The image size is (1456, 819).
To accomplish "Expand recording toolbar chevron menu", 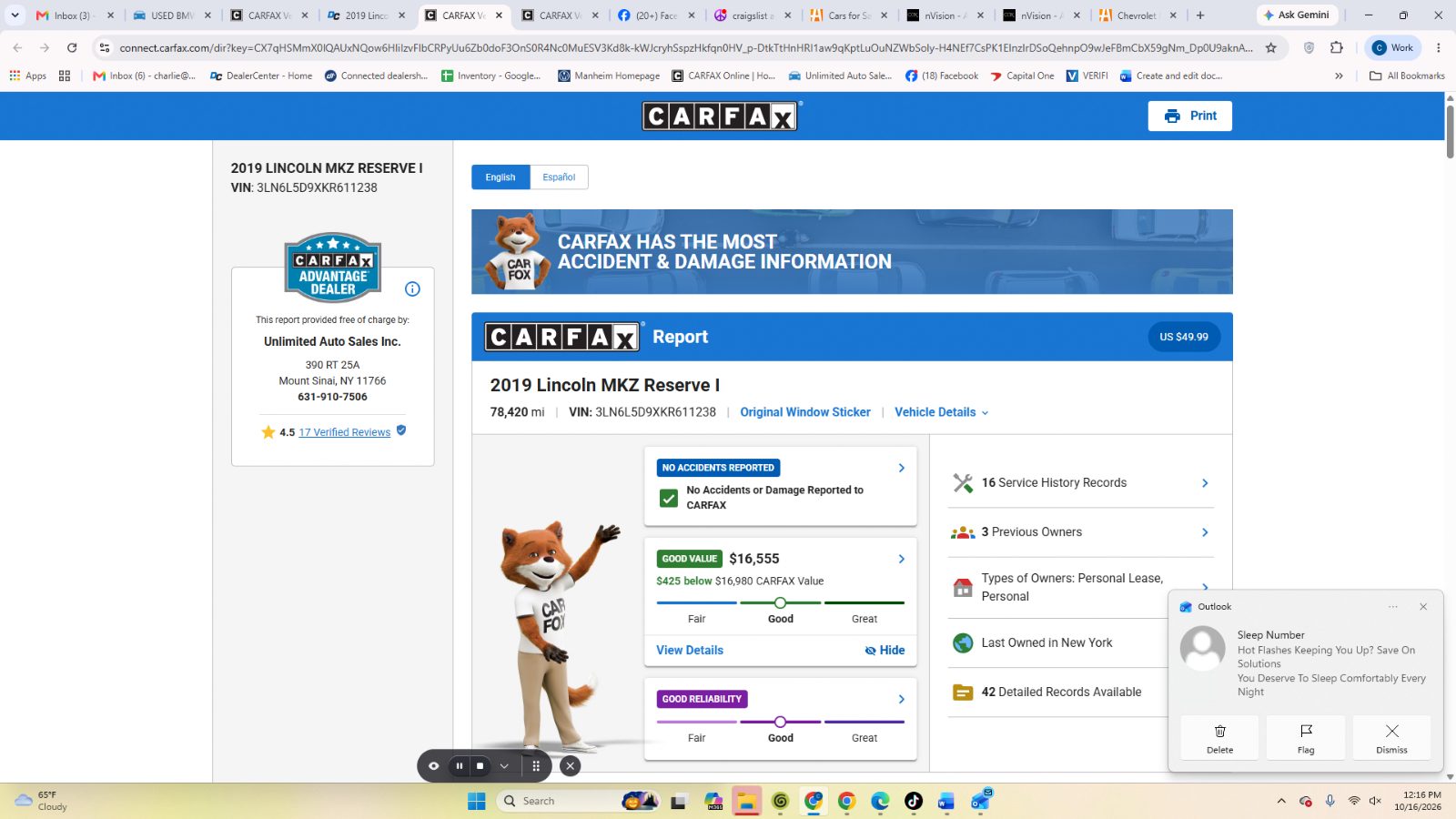I will (x=504, y=766).
